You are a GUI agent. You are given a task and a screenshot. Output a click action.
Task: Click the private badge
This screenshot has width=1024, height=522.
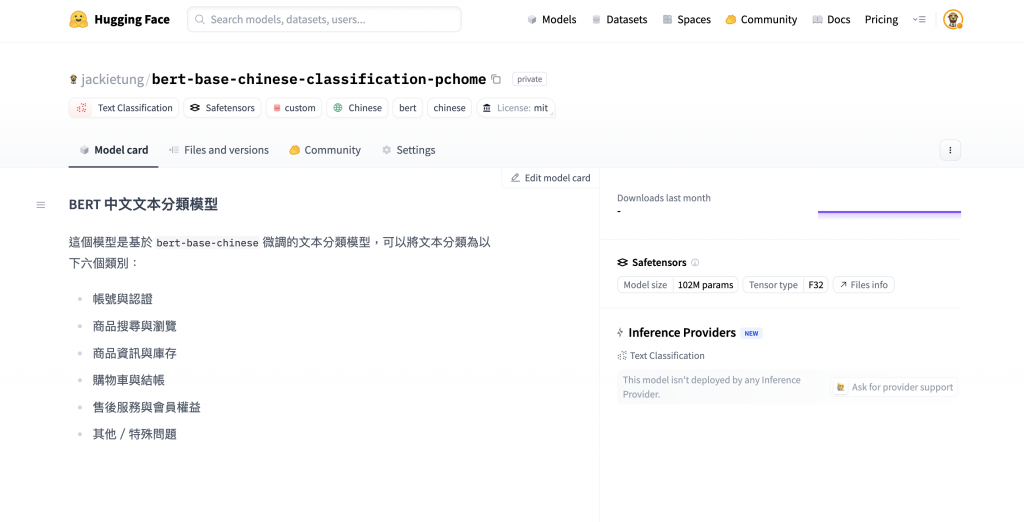(x=529, y=79)
